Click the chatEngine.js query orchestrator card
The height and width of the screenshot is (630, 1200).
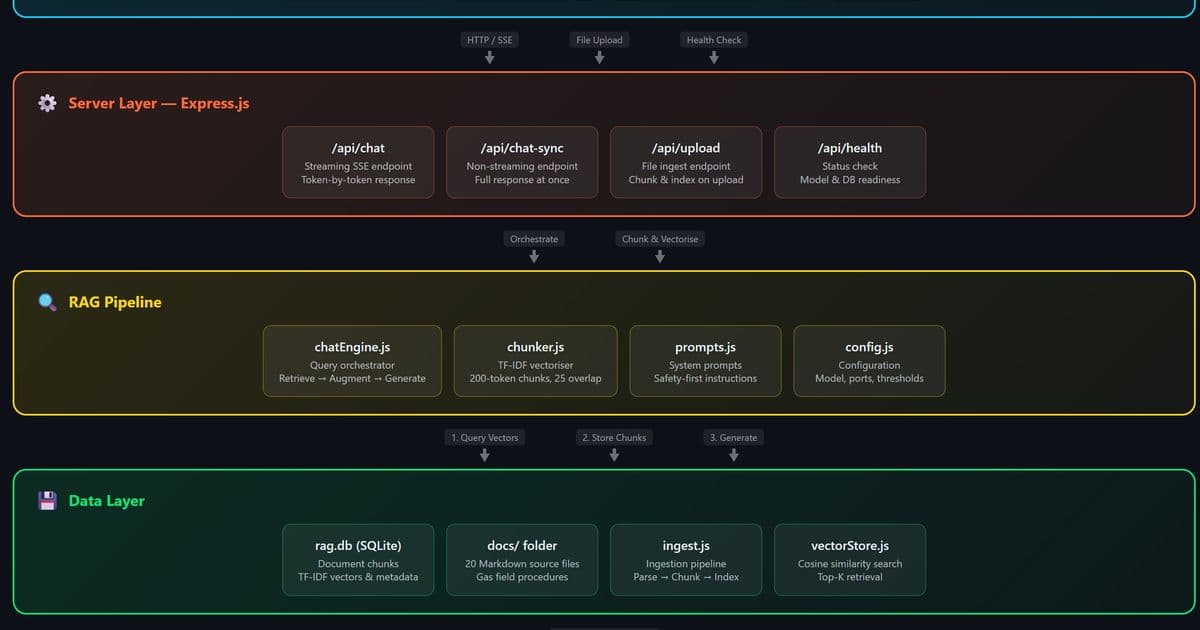pyautogui.click(x=352, y=361)
